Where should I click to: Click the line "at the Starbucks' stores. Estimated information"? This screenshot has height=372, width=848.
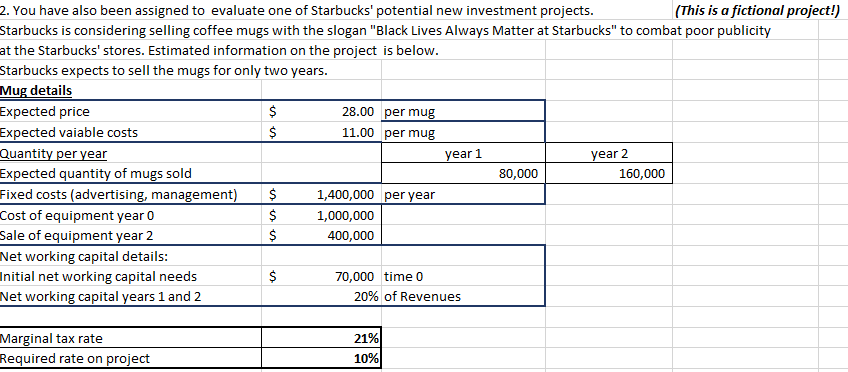[x=220, y=51]
